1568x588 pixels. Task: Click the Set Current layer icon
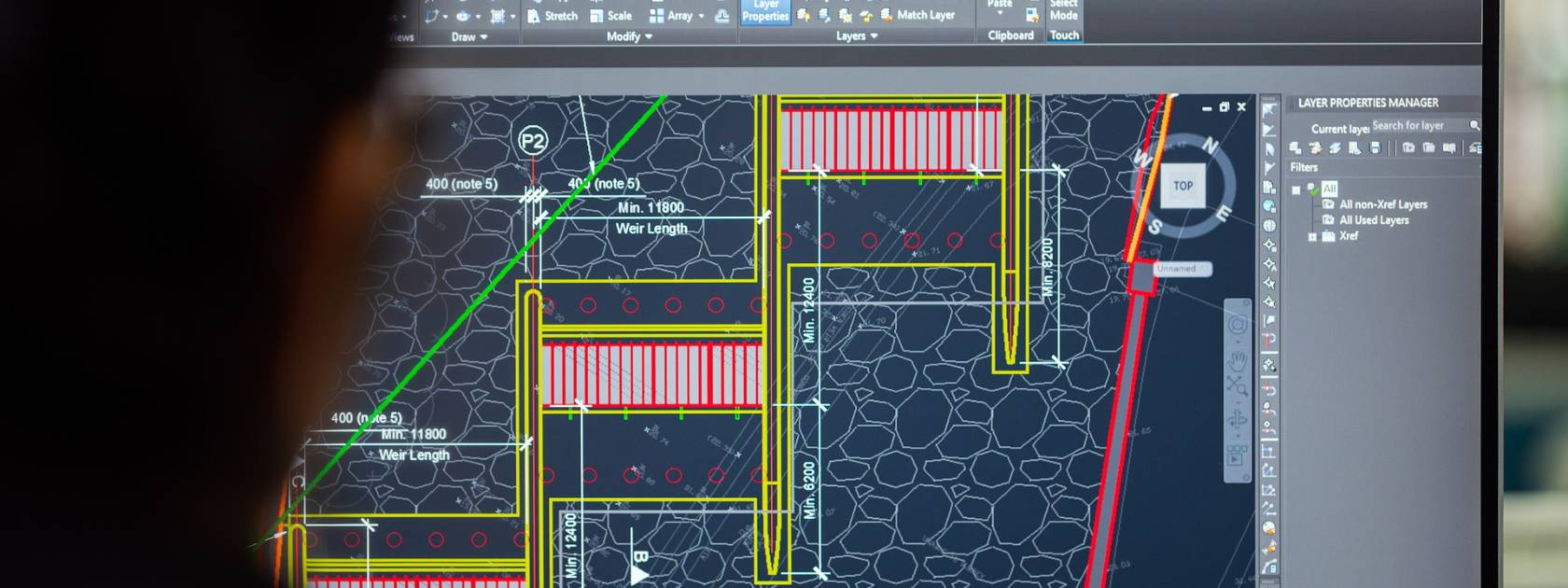click(x=1354, y=147)
